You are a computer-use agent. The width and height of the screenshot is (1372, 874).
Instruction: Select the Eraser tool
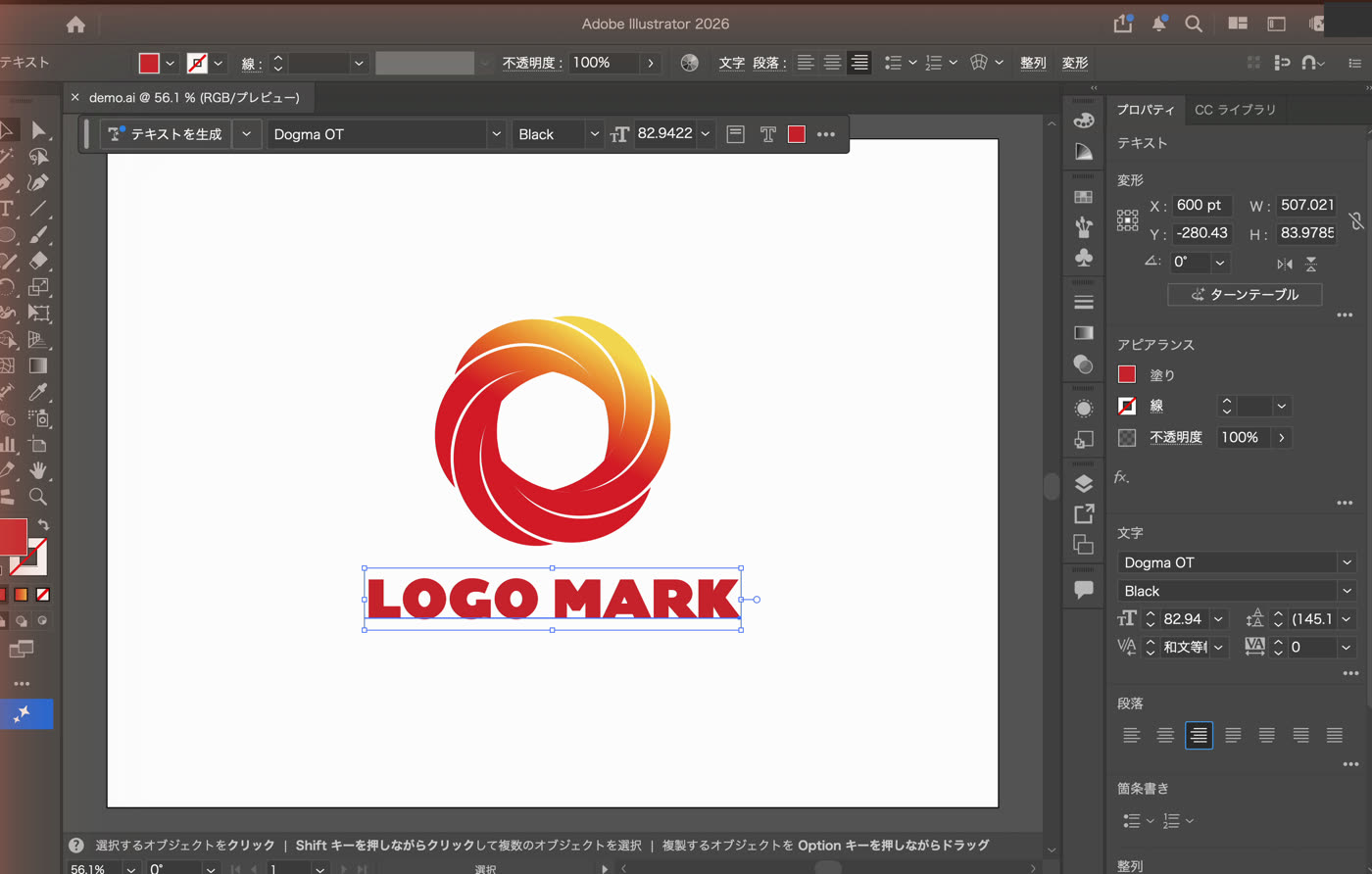click(x=38, y=261)
